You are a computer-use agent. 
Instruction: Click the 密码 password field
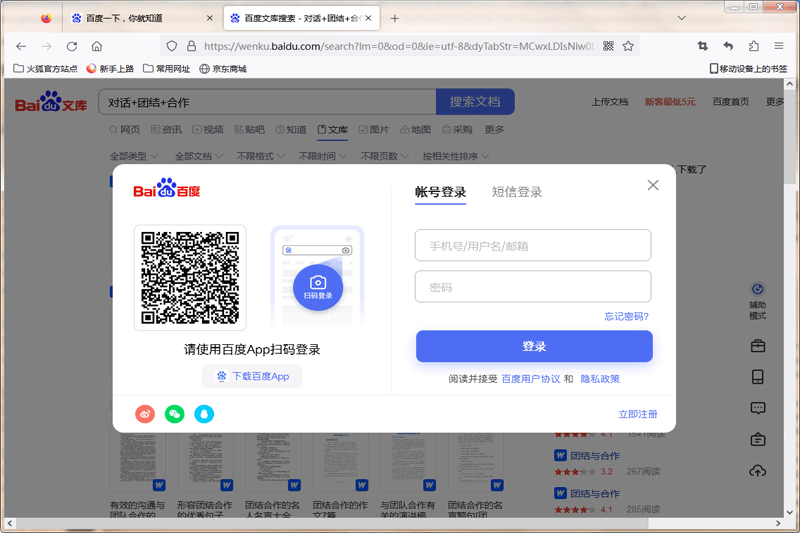click(x=533, y=287)
